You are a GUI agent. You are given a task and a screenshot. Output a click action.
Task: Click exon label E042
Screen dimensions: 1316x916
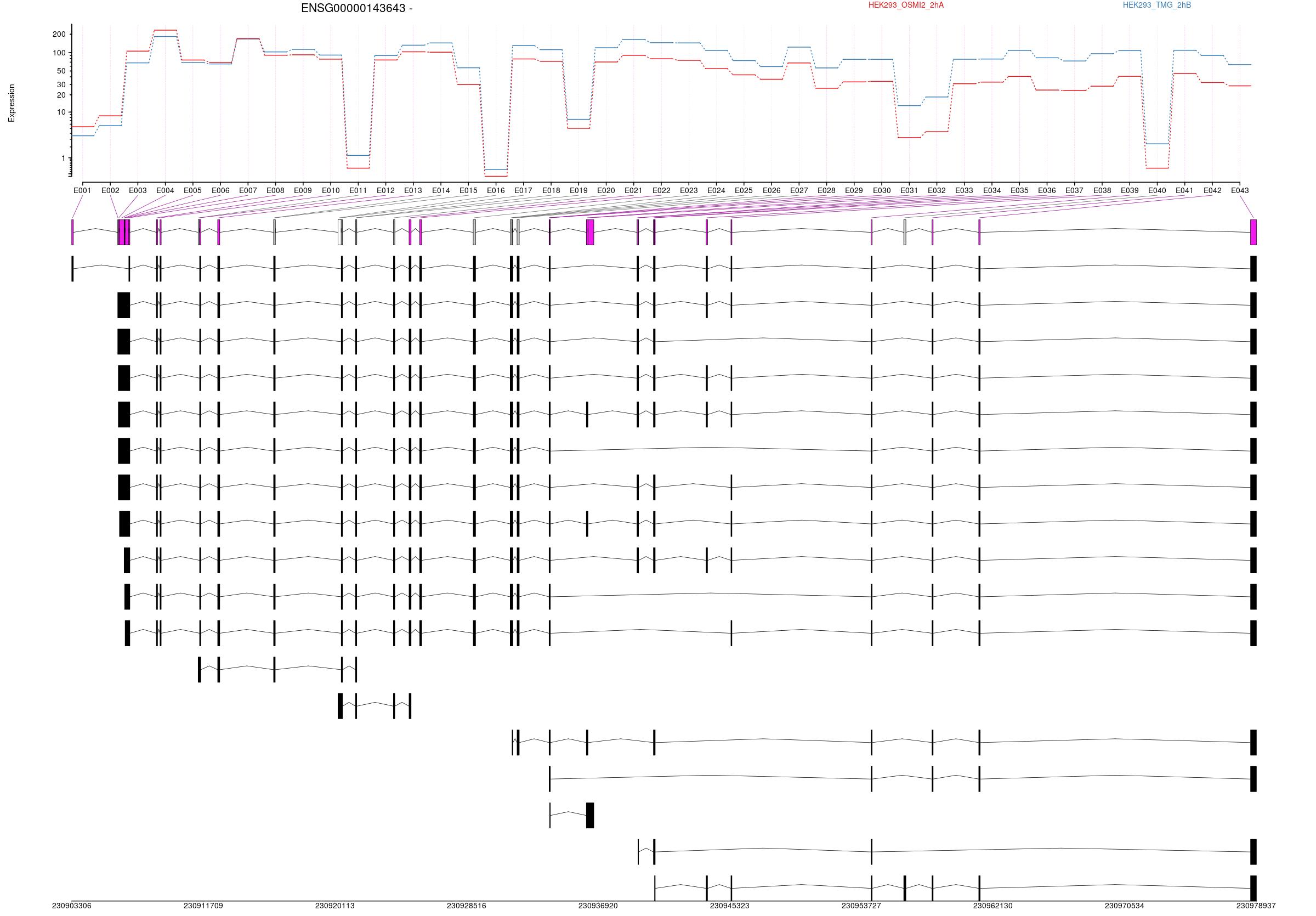click(x=1212, y=190)
